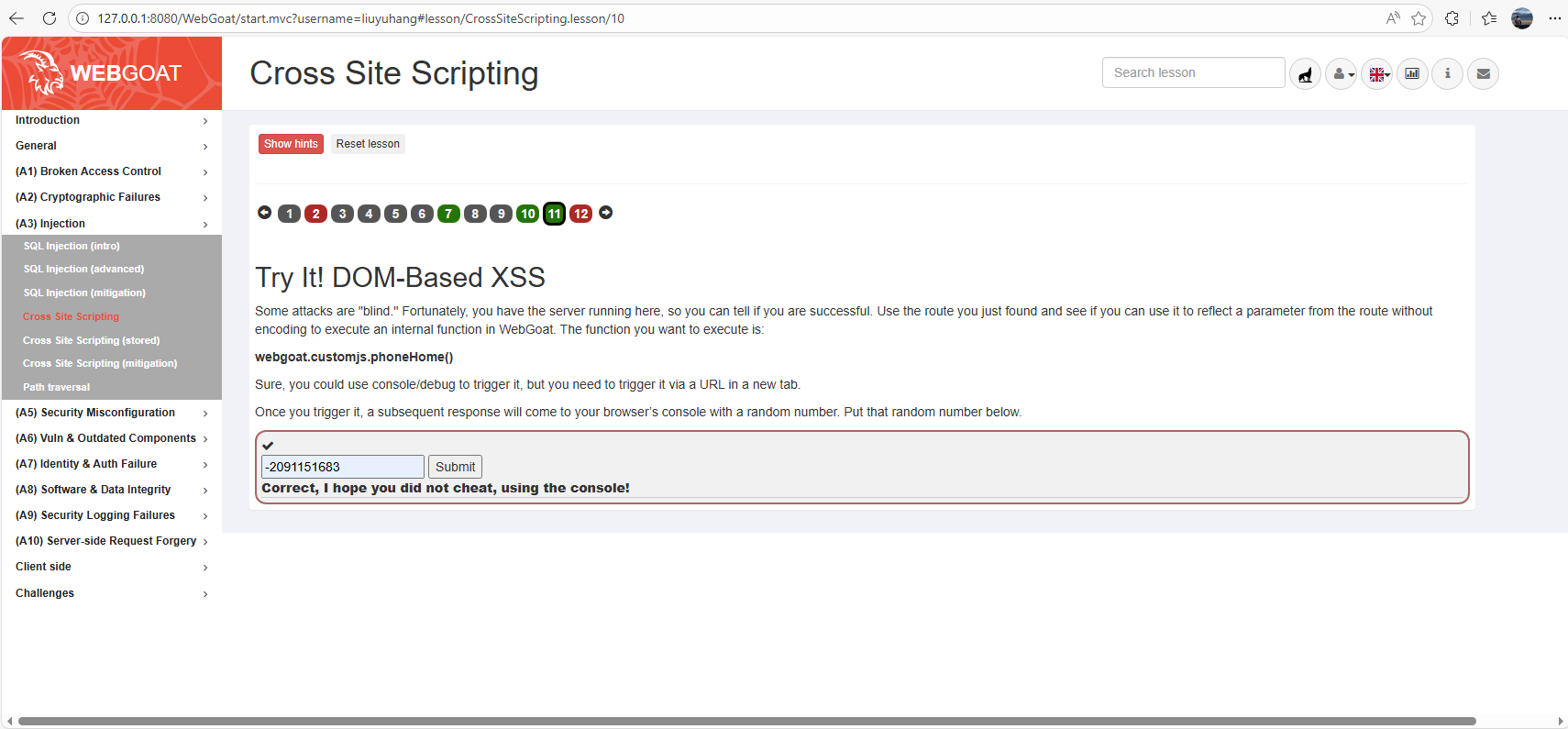Open Path traversal lesson

point(56,387)
